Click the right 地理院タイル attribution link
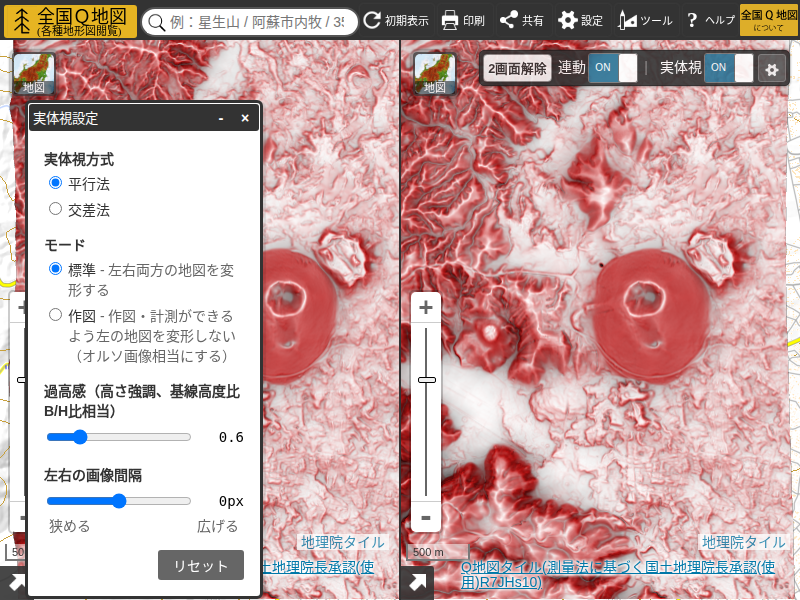The width and height of the screenshot is (800, 600). 743,542
